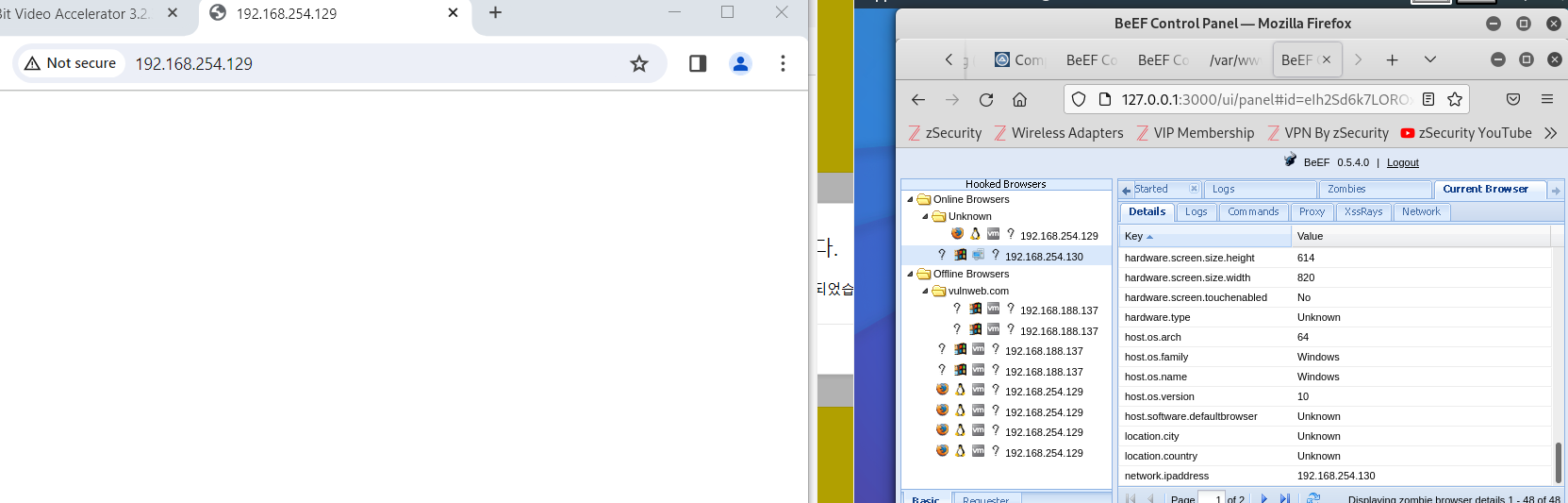Switch to the /var/ww Firefox tab

(x=1233, y=59)
